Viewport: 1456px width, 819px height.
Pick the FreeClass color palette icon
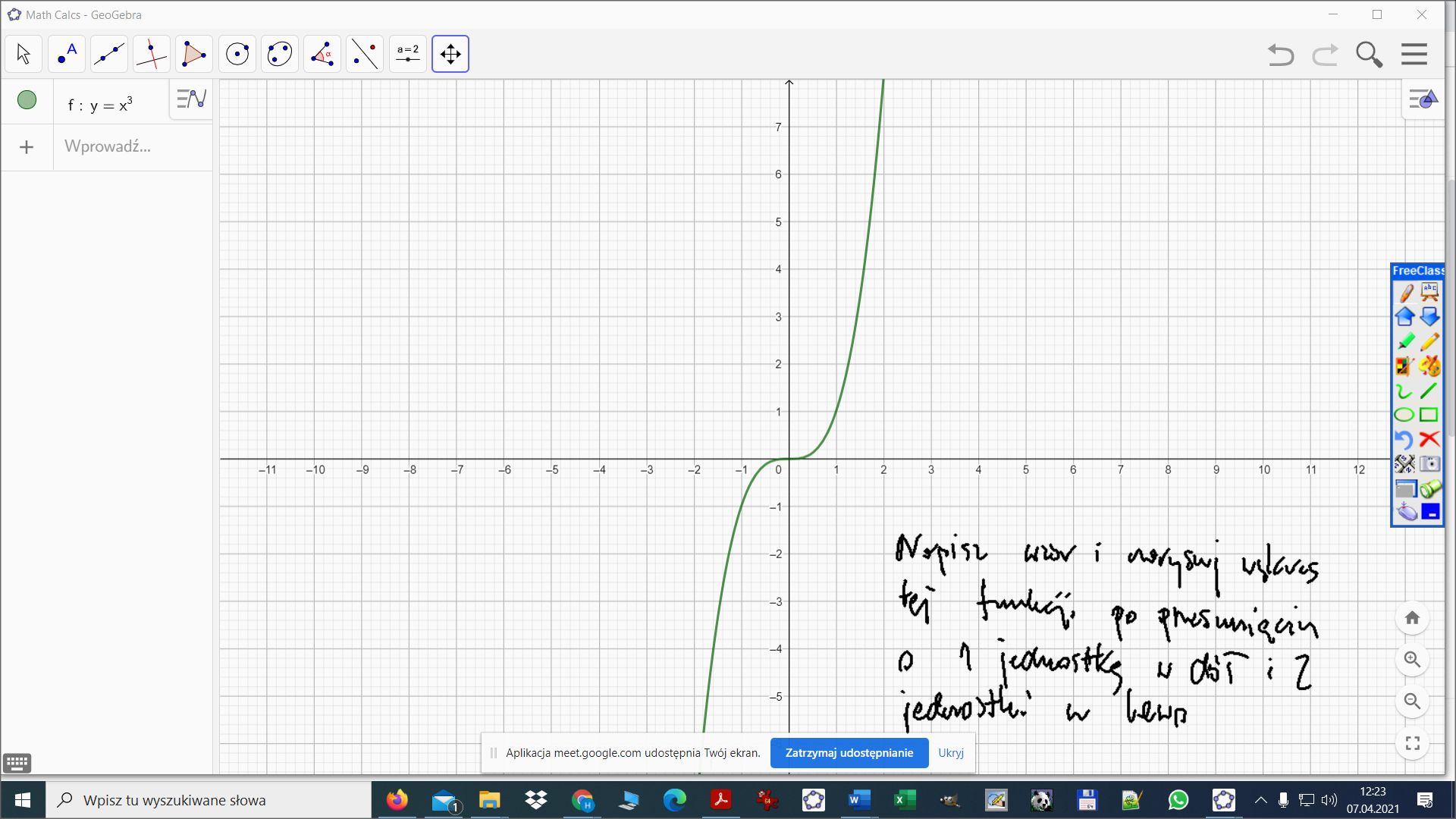click(x=1429, y=367)
